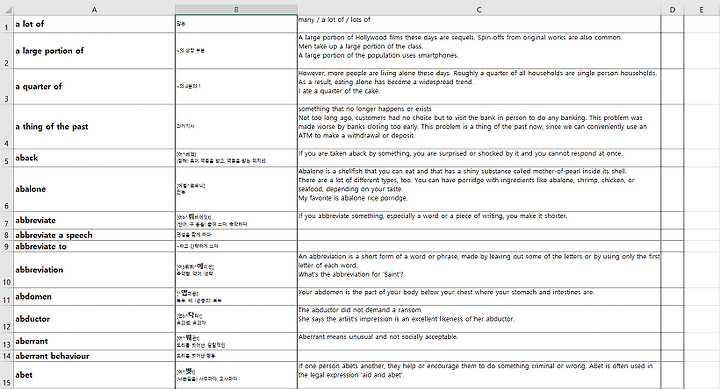Select row 7 header
720x389 pixels.
coord(7,220)
